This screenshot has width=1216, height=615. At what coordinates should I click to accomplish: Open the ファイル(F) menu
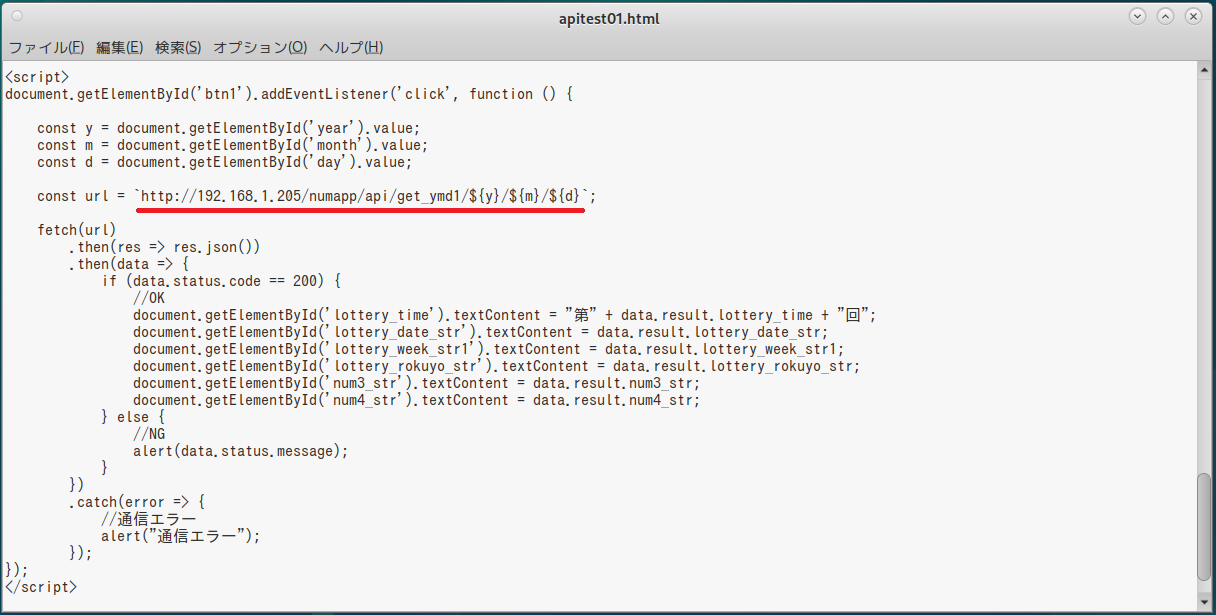click(46, 47)
